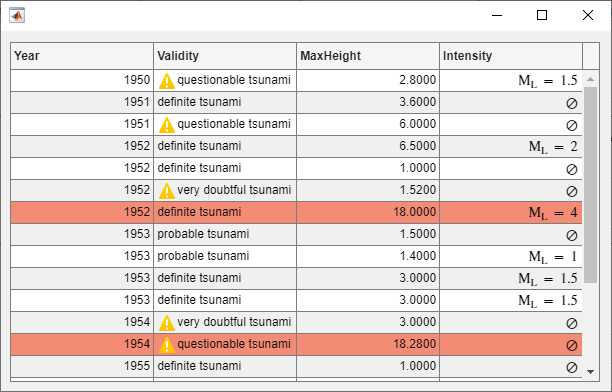Select 'definite tsunami' in the 6.5000 row
Viewport: 612px width, 392px height.
click(199, 146)
